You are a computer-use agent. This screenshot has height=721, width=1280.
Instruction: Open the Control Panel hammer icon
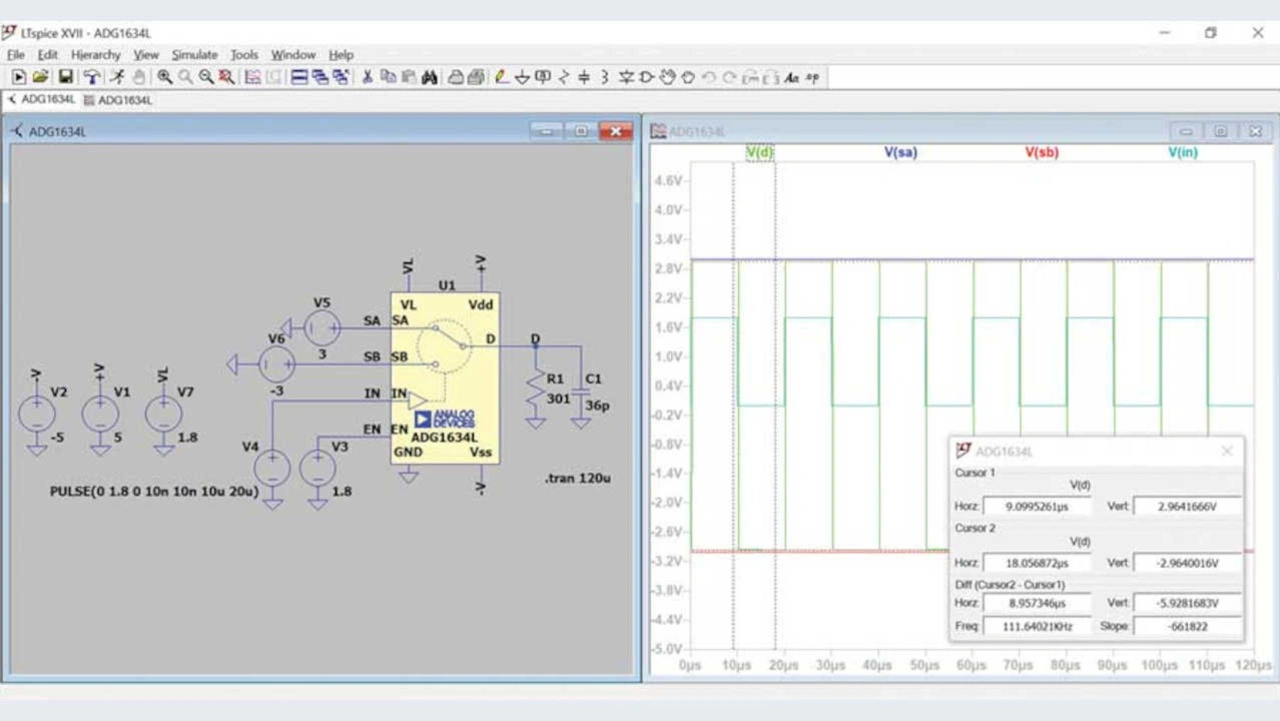click(91, 77)
